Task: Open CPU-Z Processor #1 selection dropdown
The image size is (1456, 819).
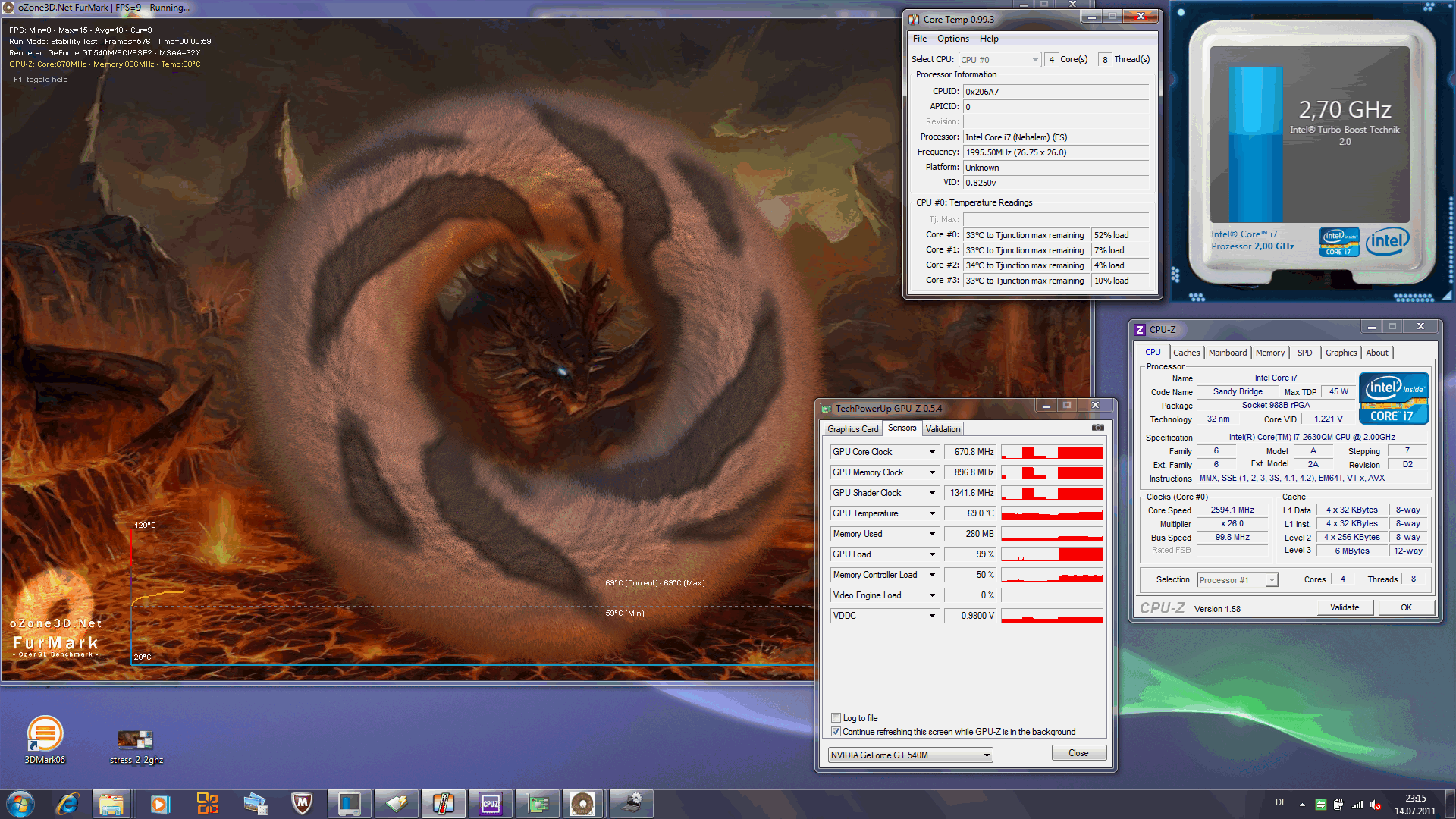Action: pos(1271,580)
